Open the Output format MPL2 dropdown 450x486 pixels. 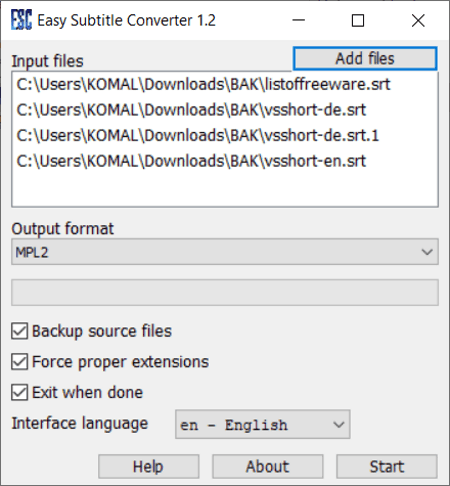coord(225,252)
